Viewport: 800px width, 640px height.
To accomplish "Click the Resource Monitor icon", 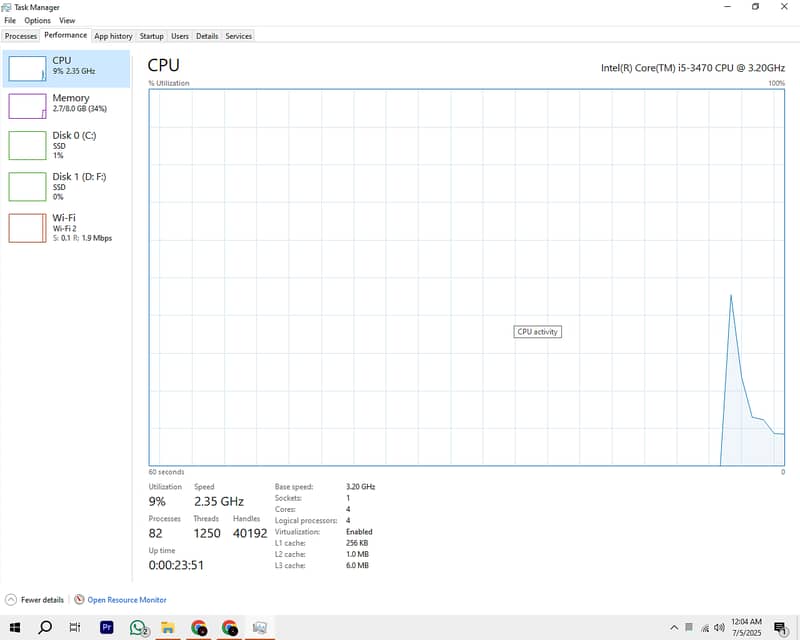I will point(79,600).
